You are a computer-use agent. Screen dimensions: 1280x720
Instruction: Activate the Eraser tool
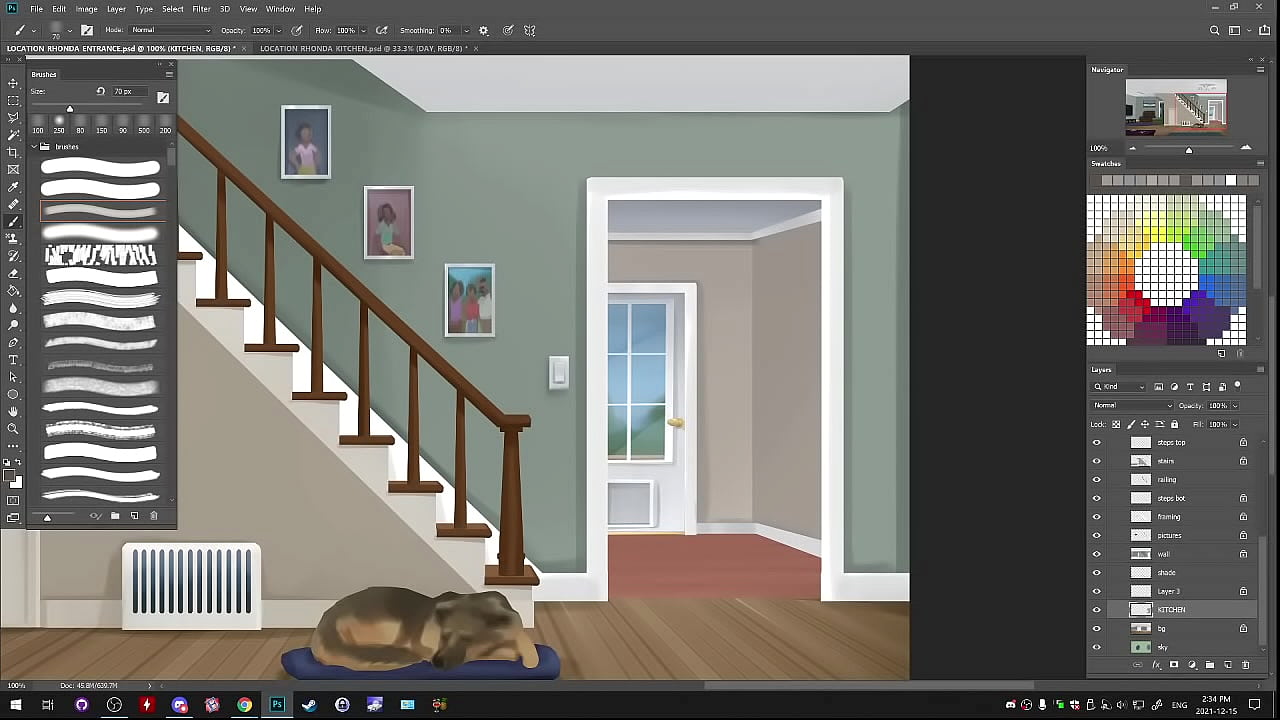click(13, 273)
